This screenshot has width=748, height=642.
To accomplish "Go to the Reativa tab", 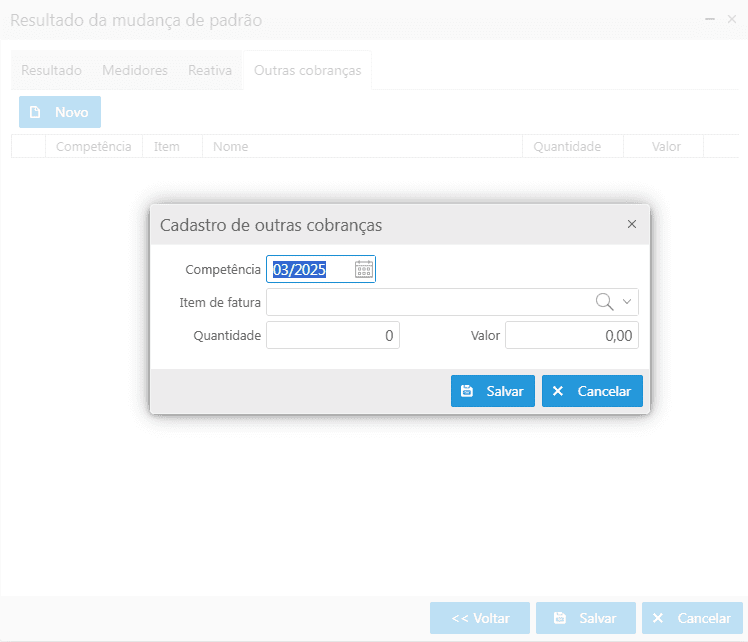I will click(210, 71).
